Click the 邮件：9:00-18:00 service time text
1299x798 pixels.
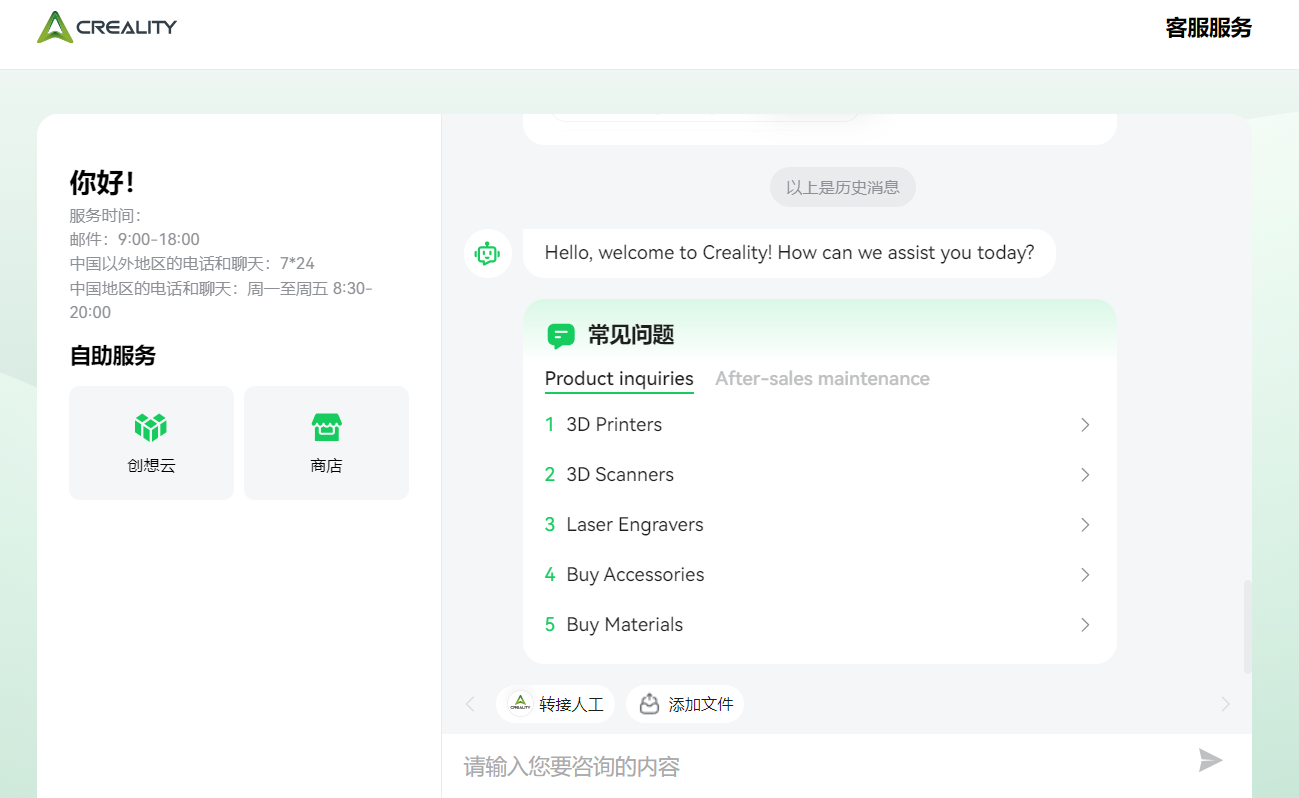point(134,239)
